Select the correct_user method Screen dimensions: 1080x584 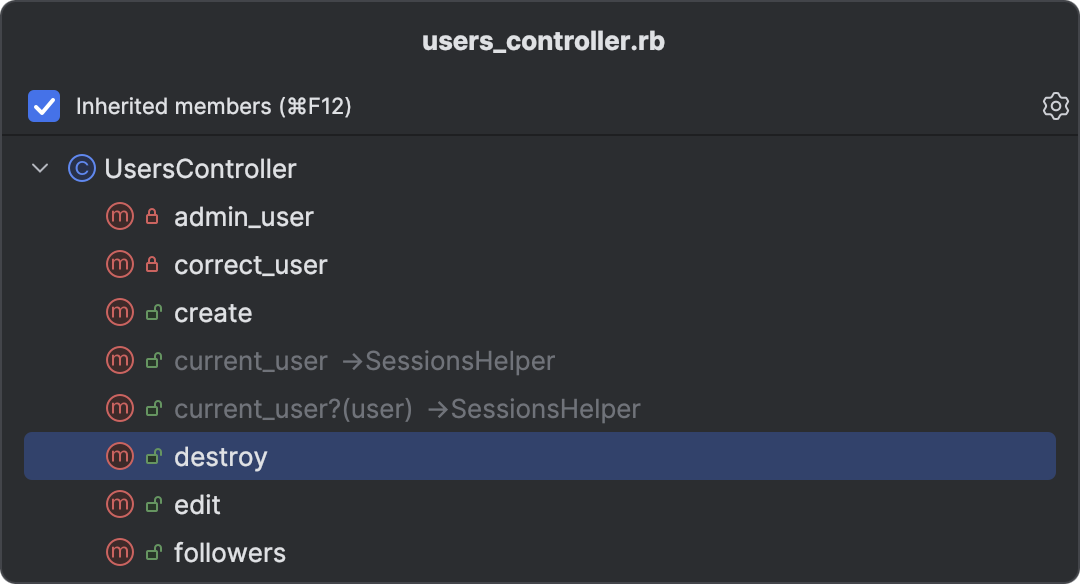(x=250, y=265)
